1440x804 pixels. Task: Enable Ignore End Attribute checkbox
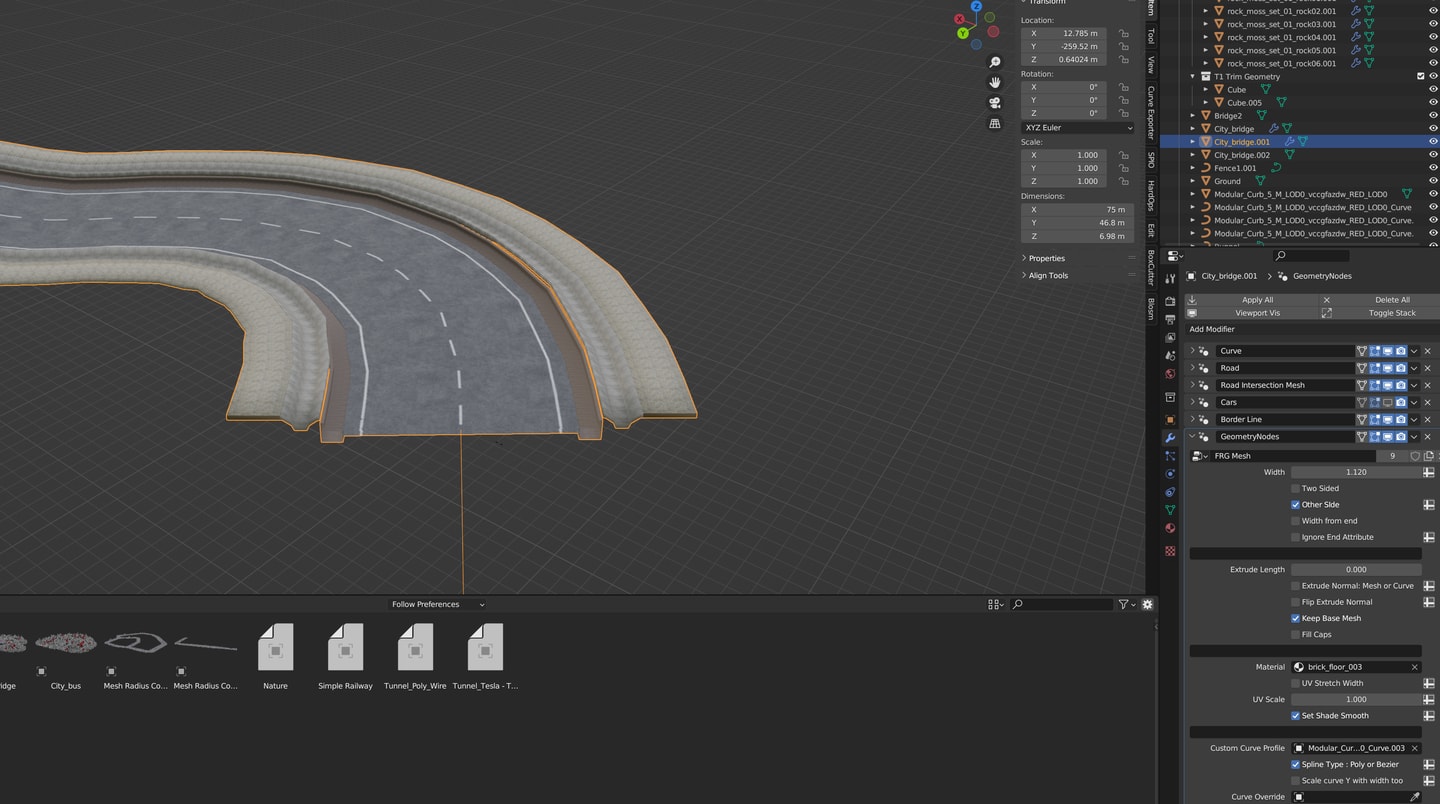click(1295, 537)
